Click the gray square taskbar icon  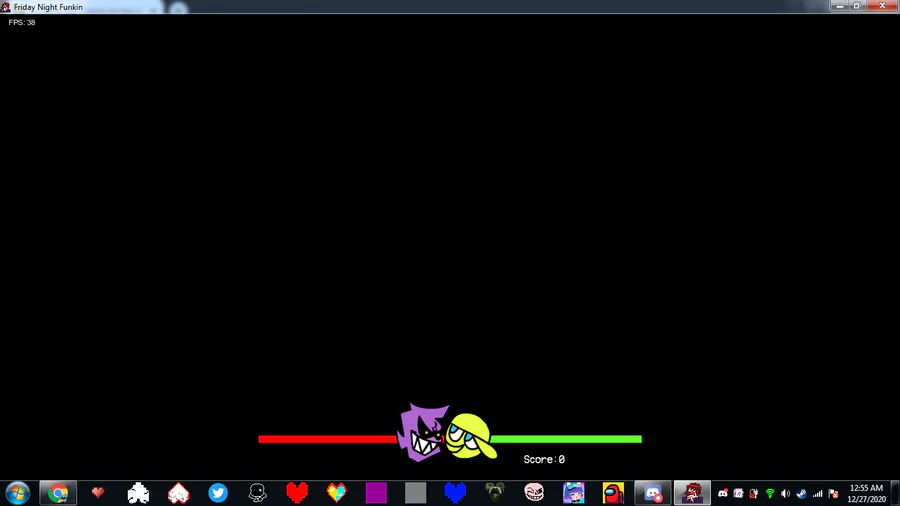(x=416, y=493)
